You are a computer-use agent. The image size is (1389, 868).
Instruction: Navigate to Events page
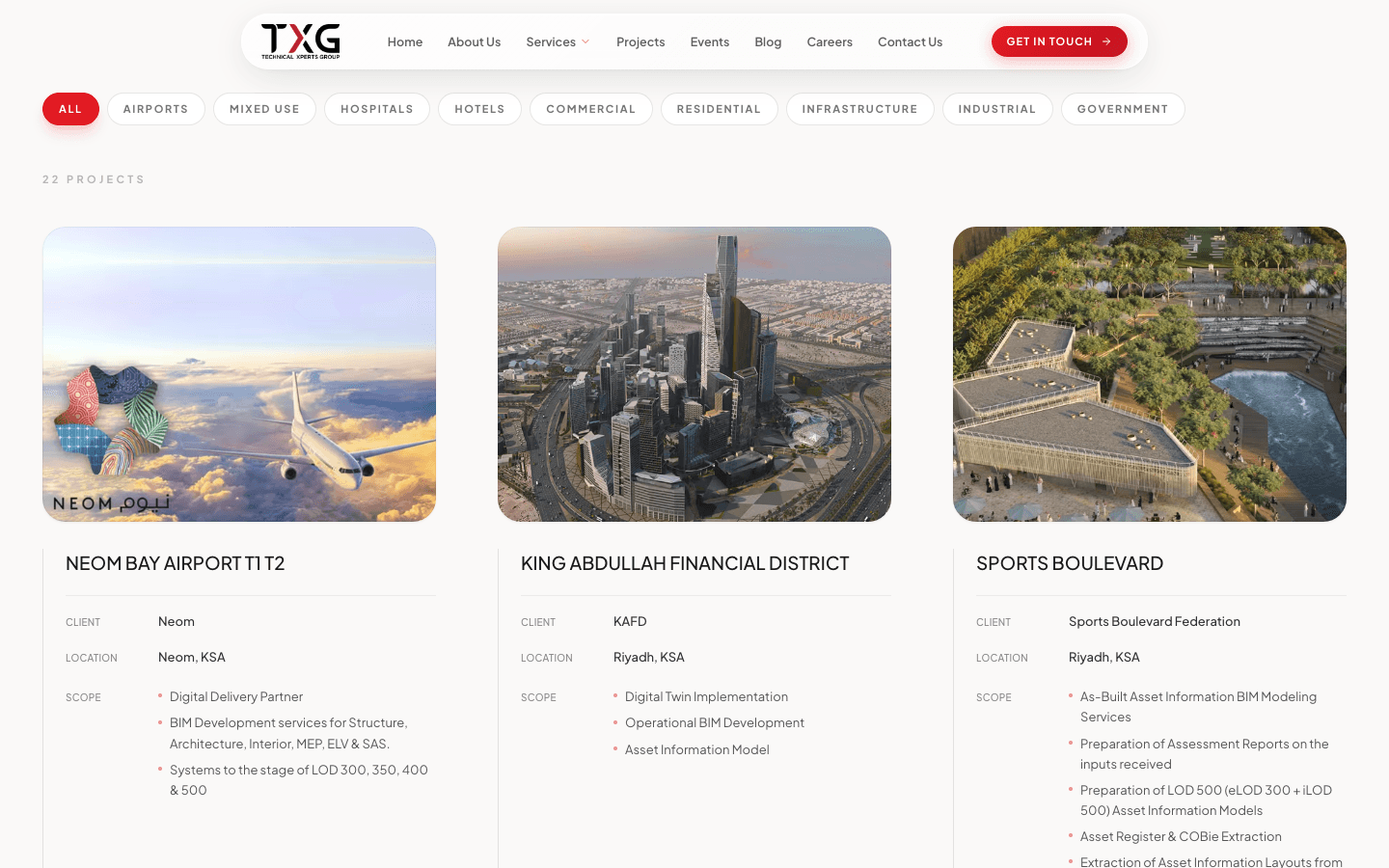[x=710, y=41]
